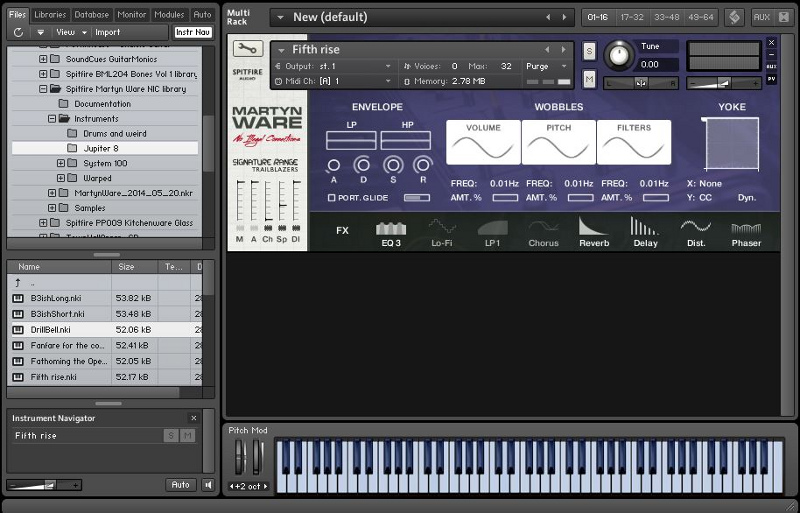This screenshot has width=800, height=513.
Task: Collapse the Instruments folder
Action: click(52, 118)
